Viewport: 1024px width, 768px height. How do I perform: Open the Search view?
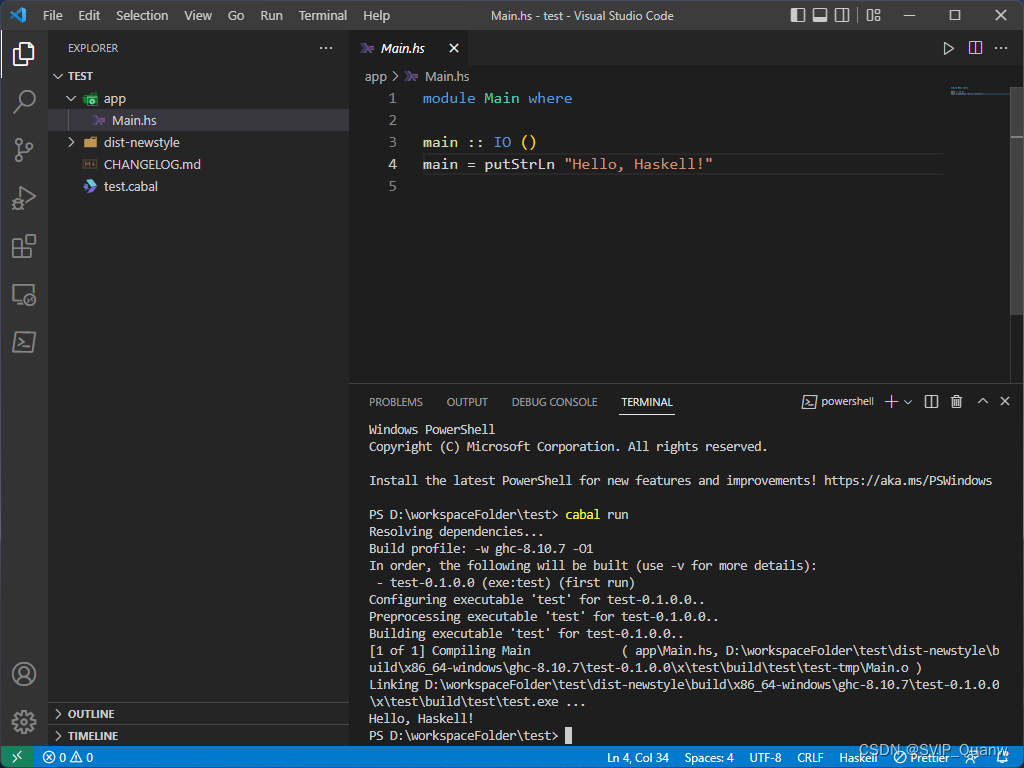pos(24,101)
